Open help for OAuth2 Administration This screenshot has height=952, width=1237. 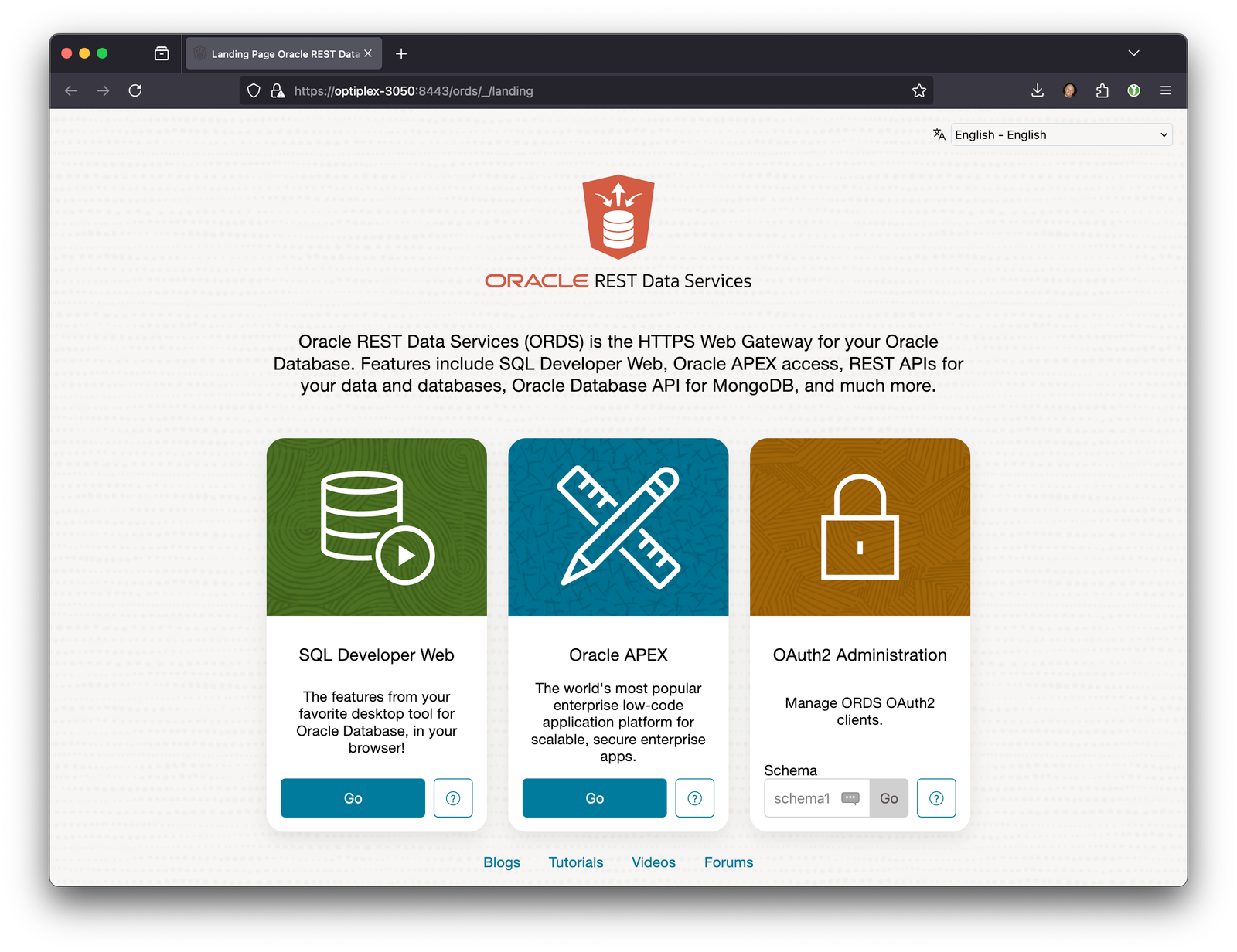[936, 798]
